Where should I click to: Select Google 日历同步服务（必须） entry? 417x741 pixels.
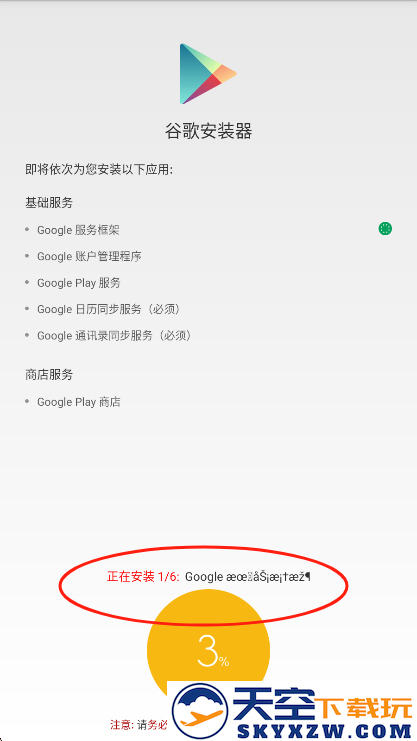coord(109,309)
